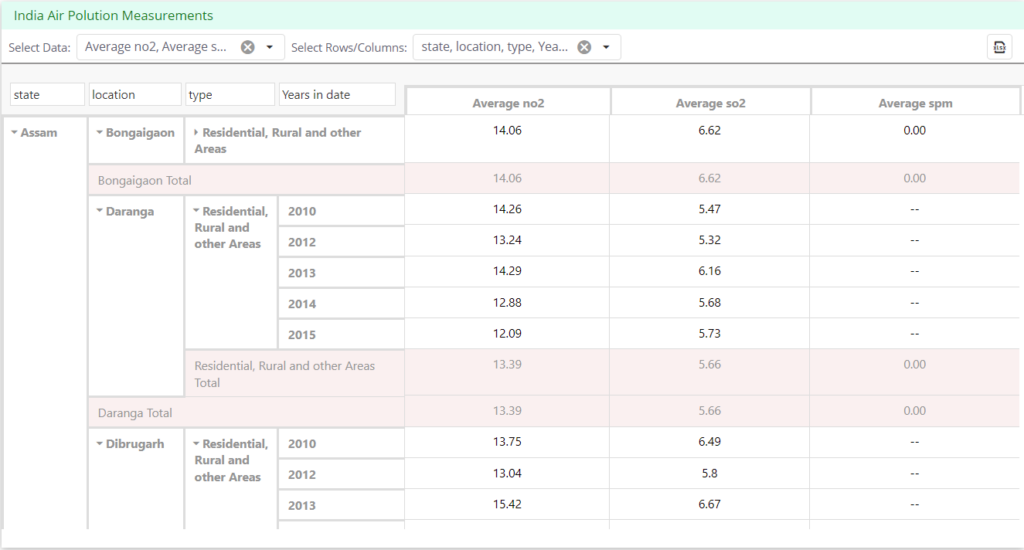Click the type field header
1024x550 pixels.
pyautogui.click(x=230, y=95)
